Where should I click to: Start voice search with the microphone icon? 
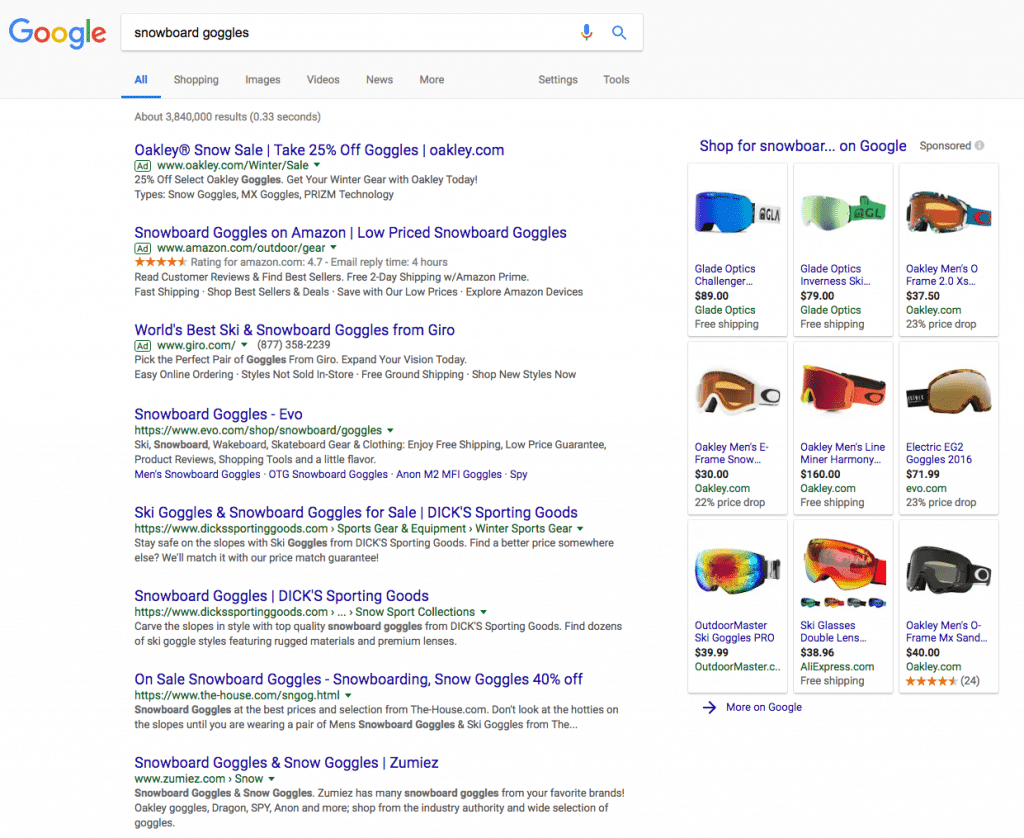(x=586, y=32)
